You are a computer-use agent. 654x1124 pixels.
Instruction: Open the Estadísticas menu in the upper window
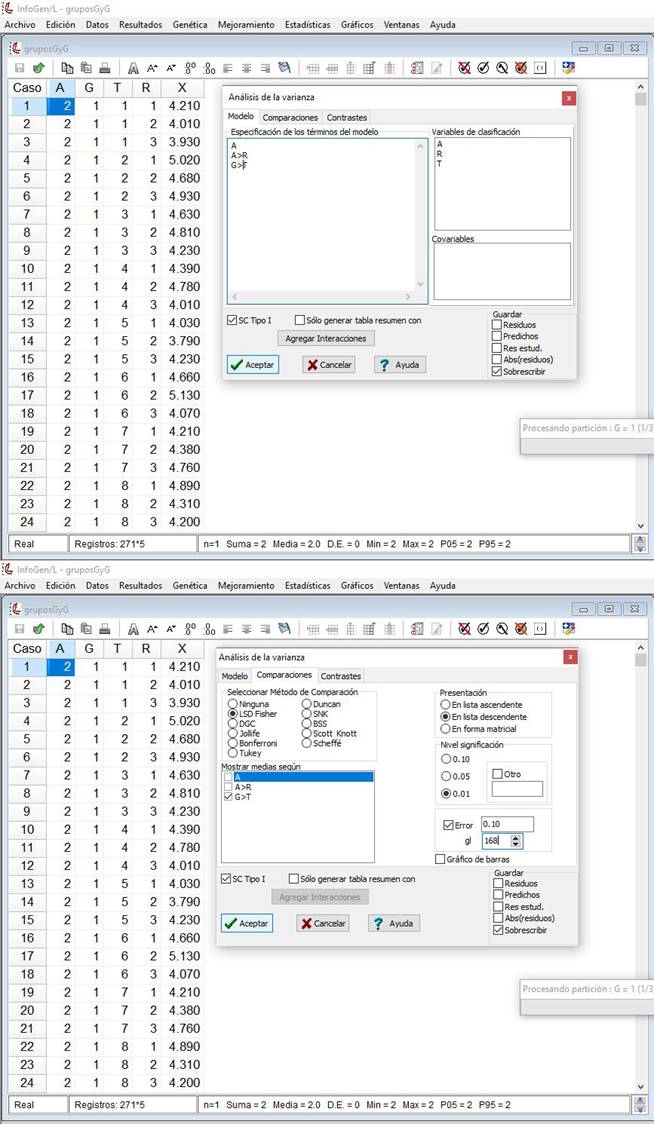[x=307, y=25]
